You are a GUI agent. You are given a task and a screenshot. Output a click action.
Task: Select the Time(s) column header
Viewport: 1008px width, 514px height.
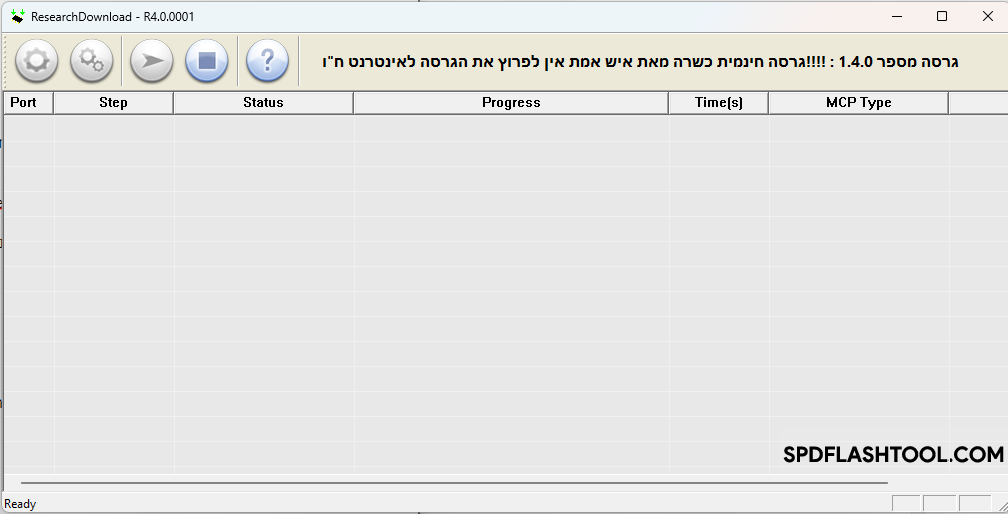718,102
